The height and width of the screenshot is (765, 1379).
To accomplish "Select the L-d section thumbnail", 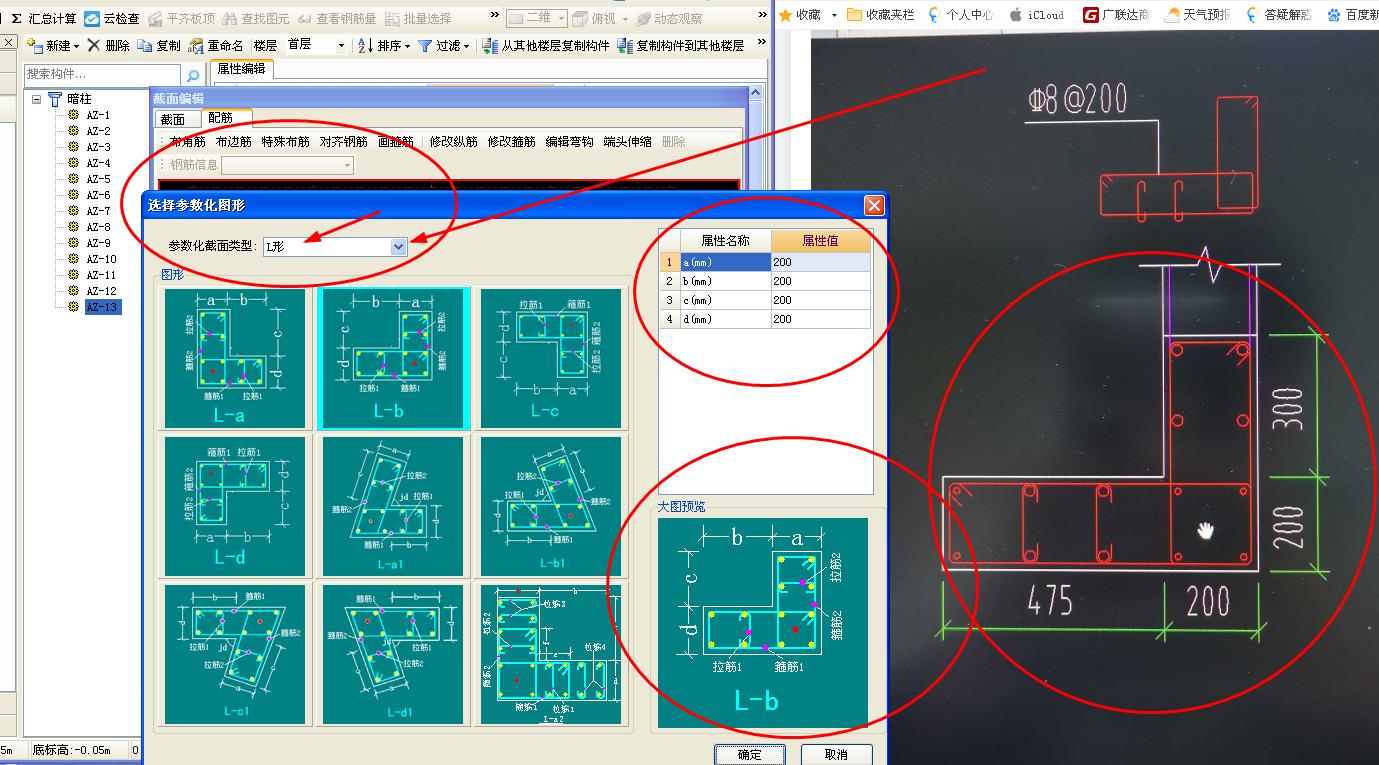I will pos(235,505).
